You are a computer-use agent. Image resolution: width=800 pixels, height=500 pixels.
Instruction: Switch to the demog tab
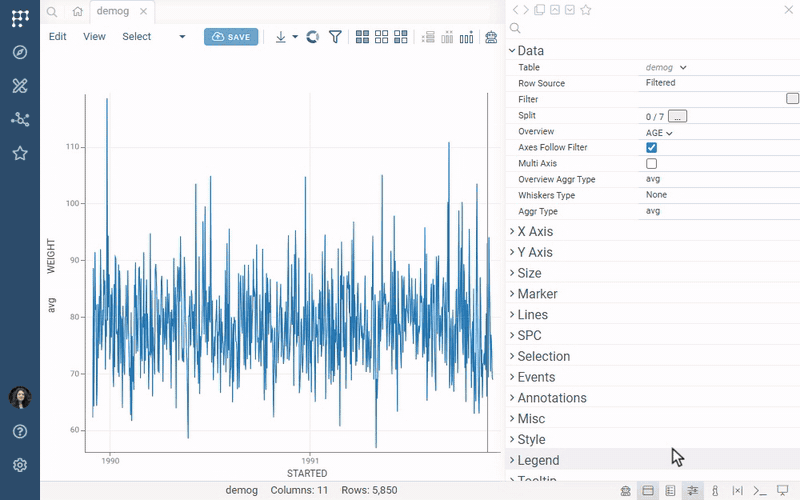pos(113,11)
